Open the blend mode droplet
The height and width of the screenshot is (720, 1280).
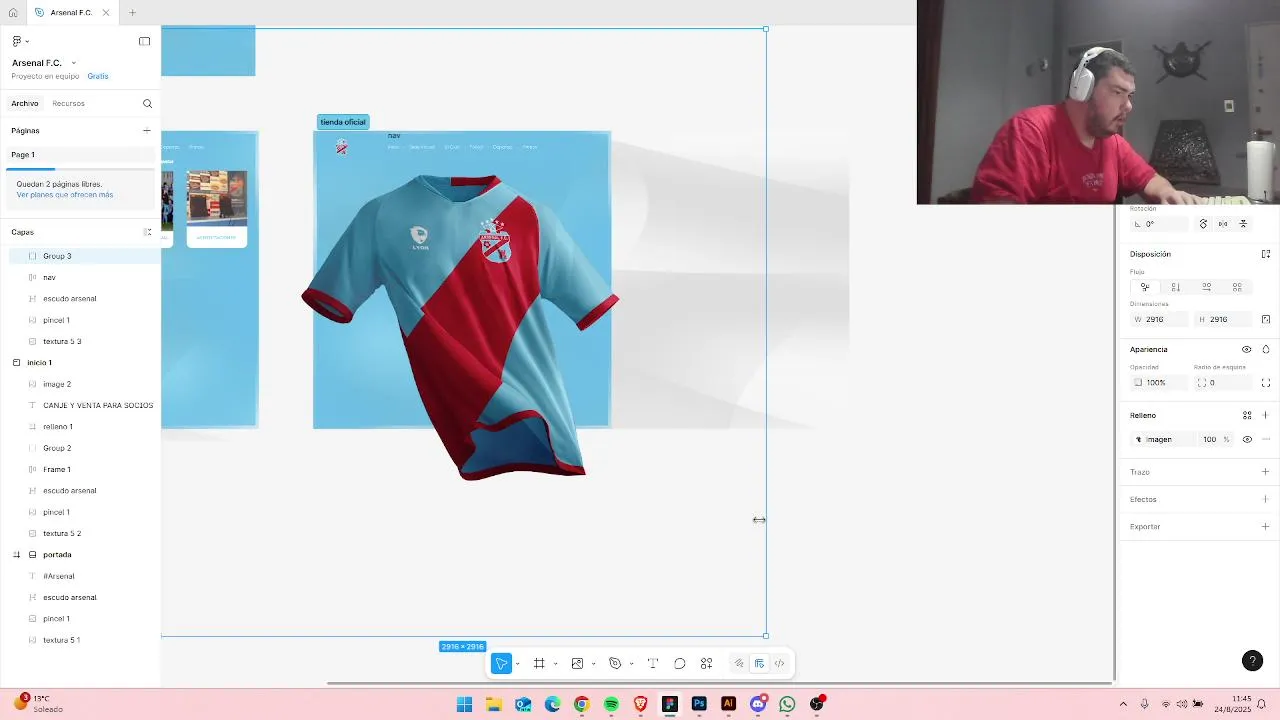click(x=1265, y=349)
